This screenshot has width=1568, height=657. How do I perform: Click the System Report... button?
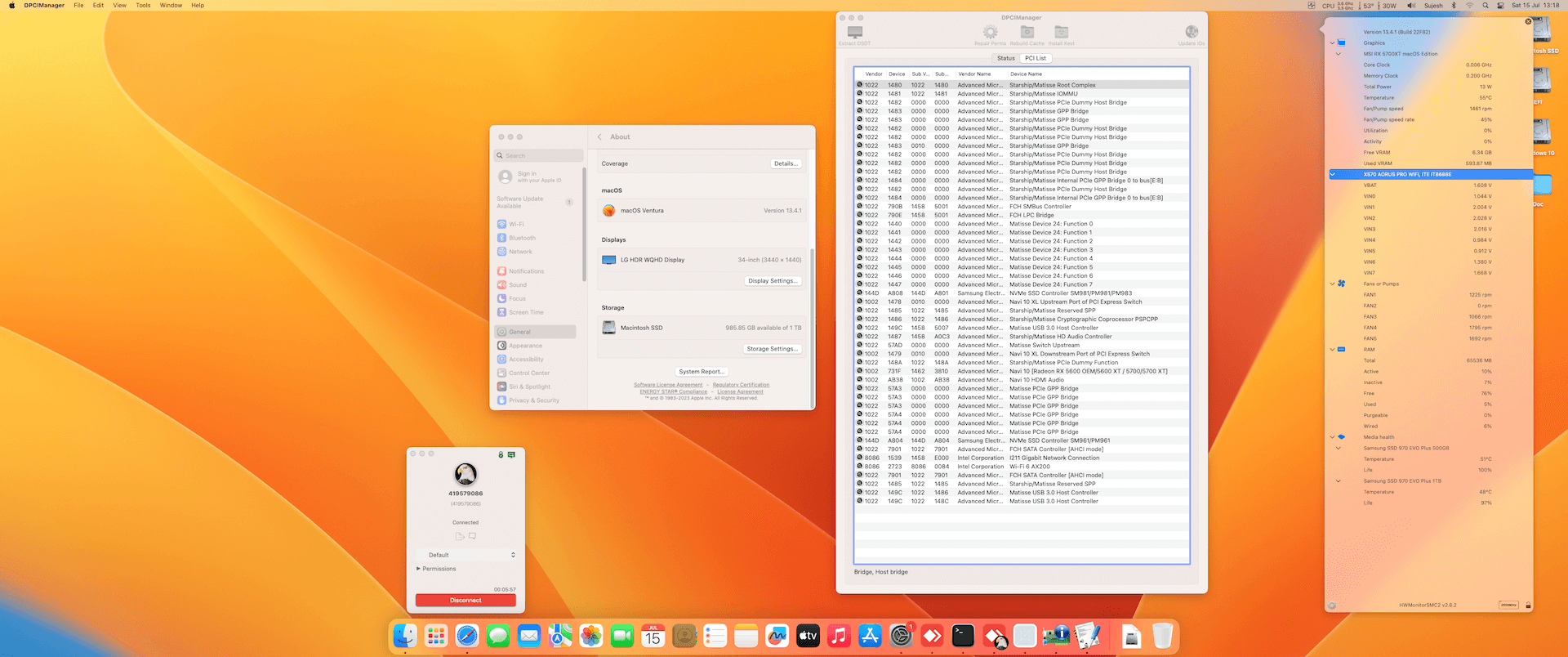coord(702,372)
